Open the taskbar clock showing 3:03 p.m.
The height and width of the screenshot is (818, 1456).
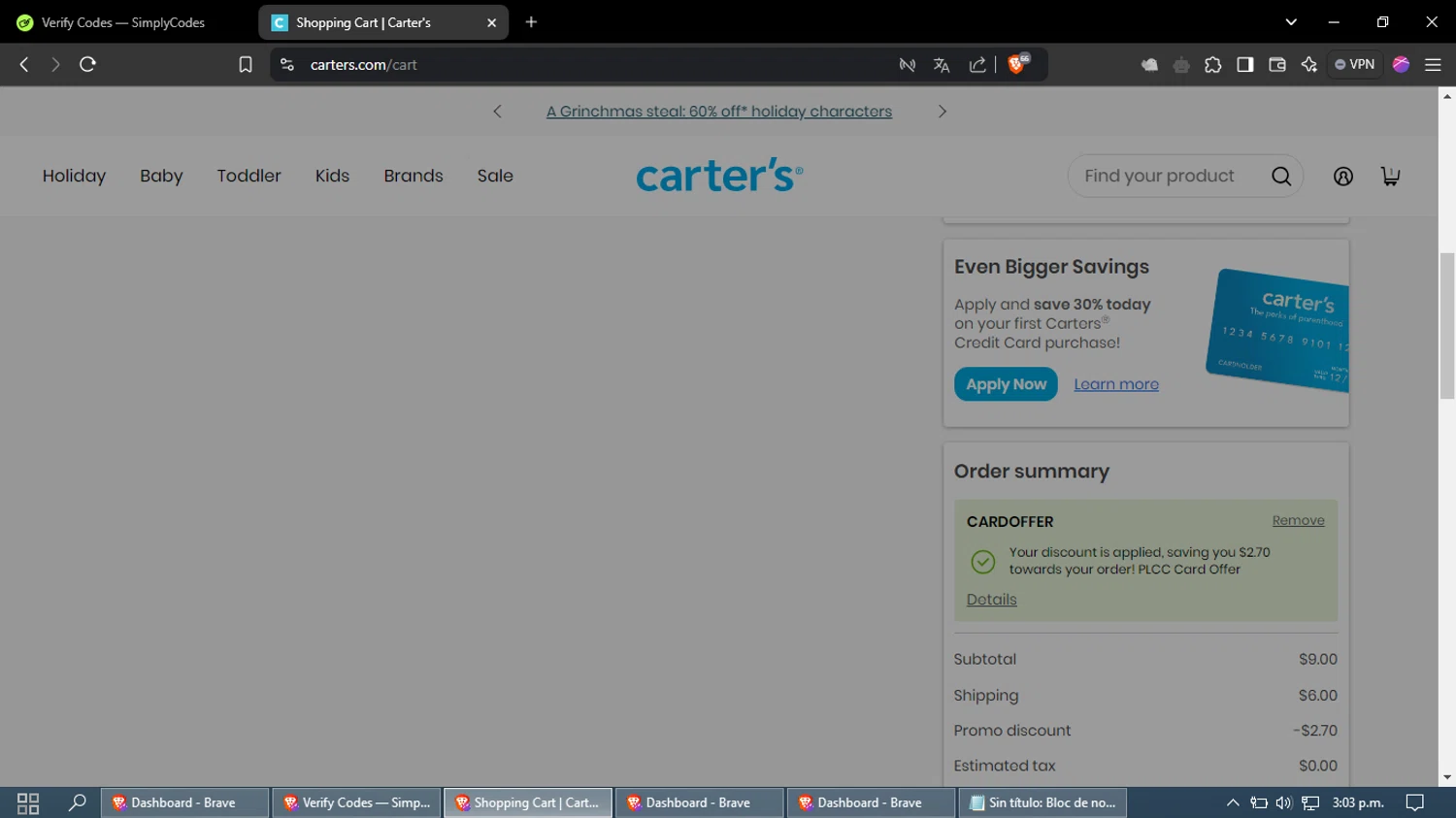pyautogui.click(x=1358, y=802)
